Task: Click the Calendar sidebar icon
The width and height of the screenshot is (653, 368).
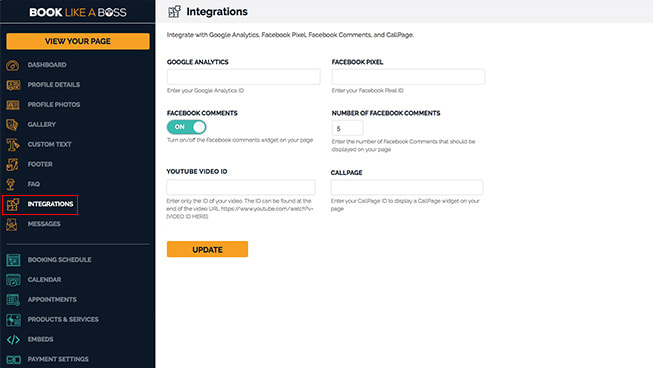Action: point(13,280)
